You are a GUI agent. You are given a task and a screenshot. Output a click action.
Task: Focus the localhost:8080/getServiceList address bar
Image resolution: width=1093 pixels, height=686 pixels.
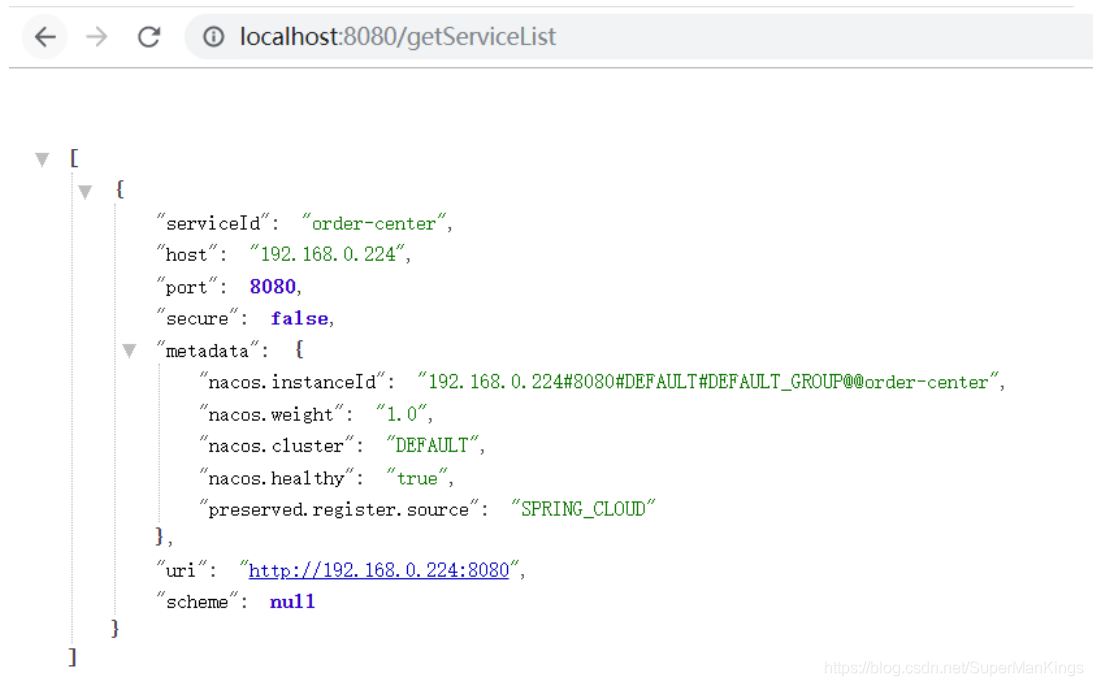coord(638,37)
